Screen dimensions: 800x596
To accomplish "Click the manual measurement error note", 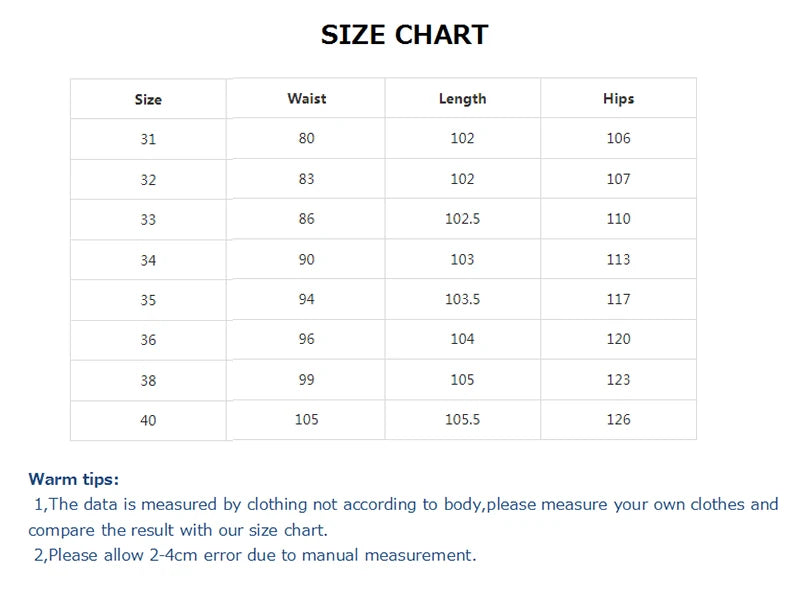I will [x=255, y=555].
